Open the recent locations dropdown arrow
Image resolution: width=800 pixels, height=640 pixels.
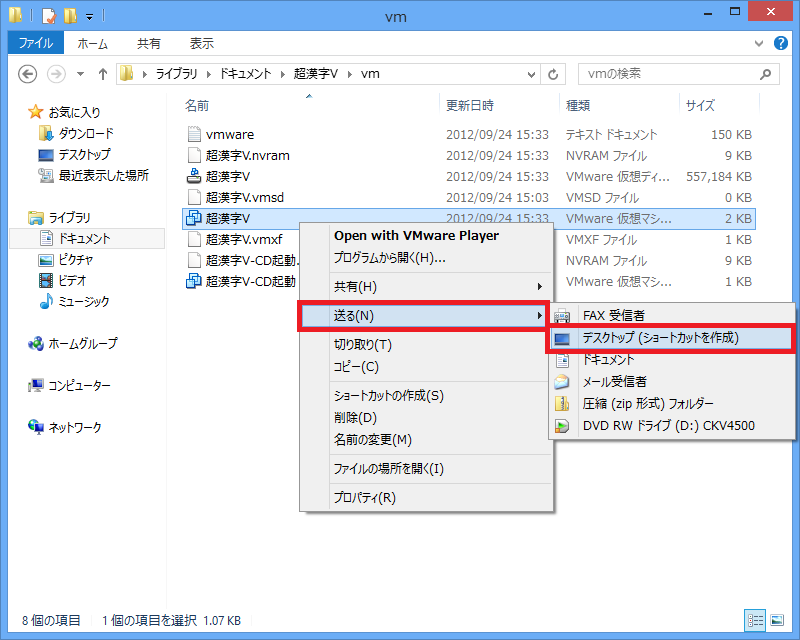(x=80, y=74)
